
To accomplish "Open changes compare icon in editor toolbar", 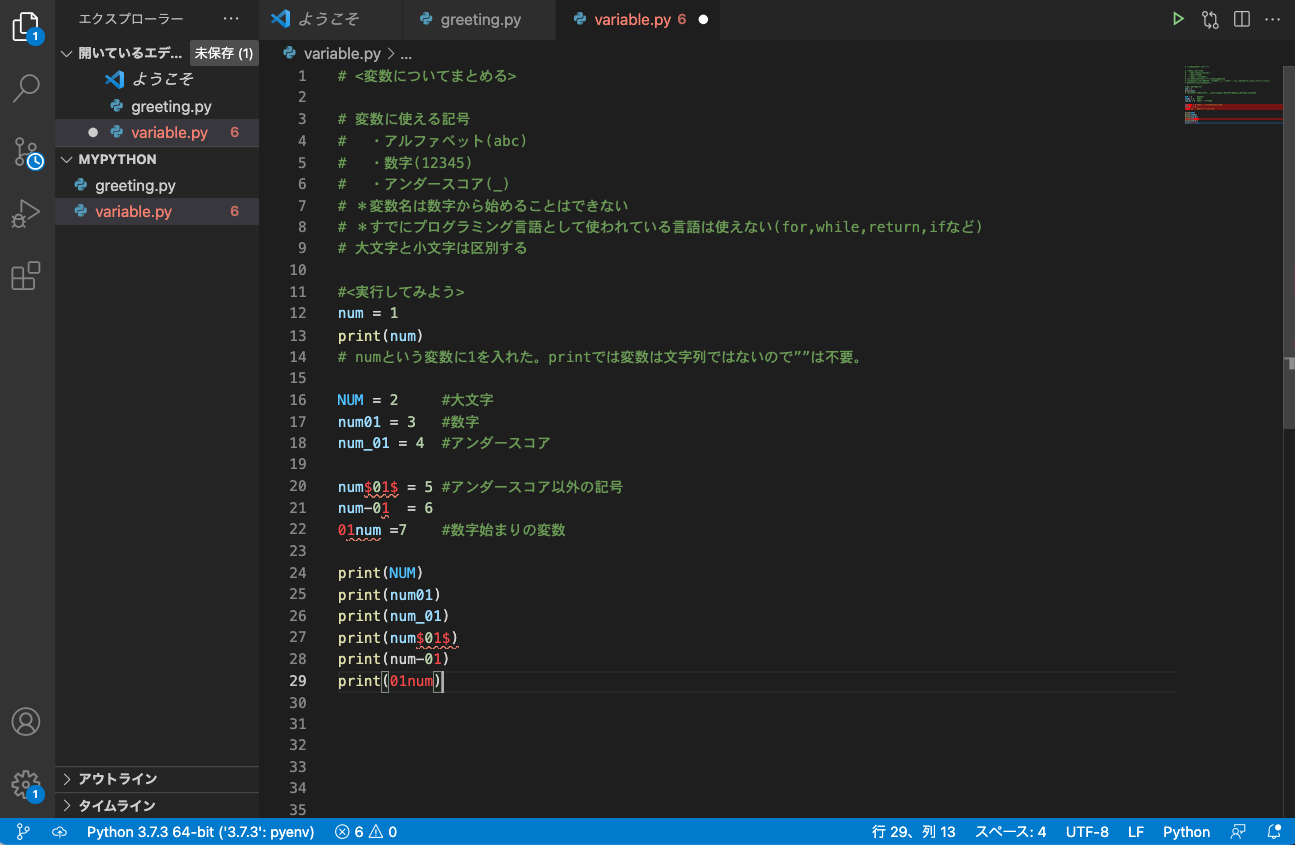I will tap(1210, 19).
